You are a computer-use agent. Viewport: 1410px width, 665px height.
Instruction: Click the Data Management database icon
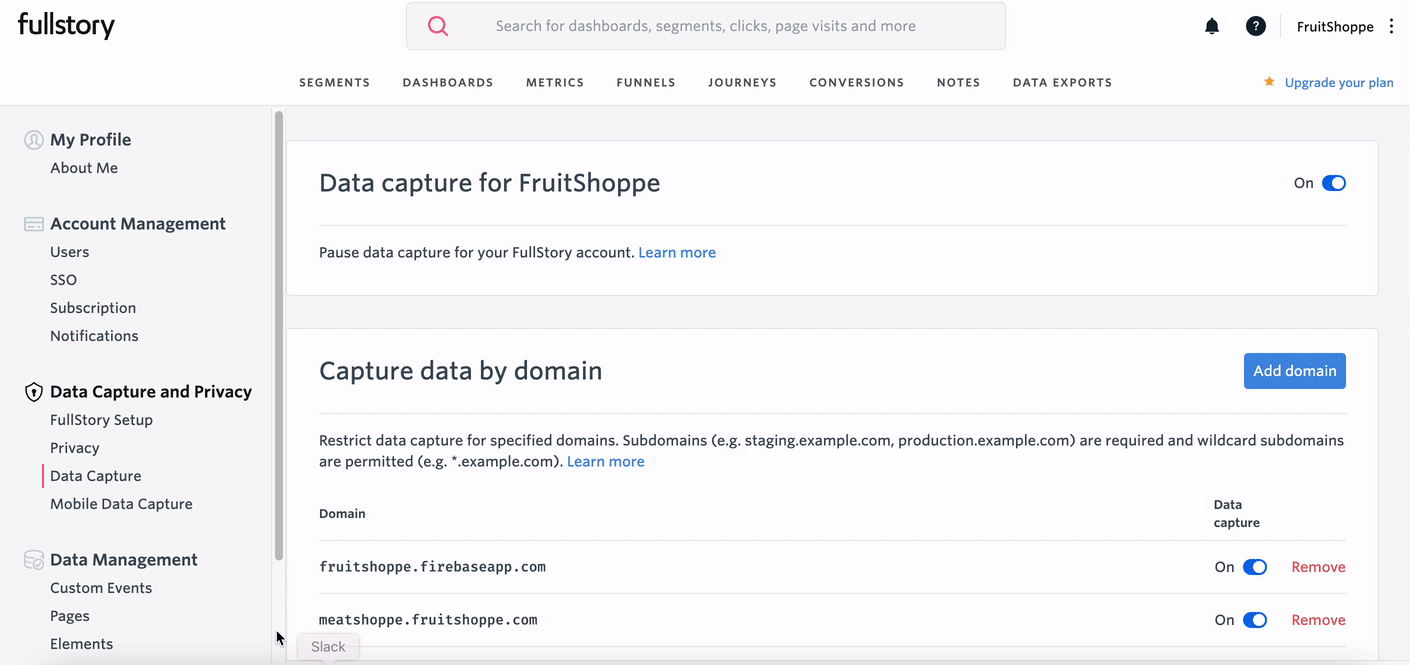click(x=34, y=560)
